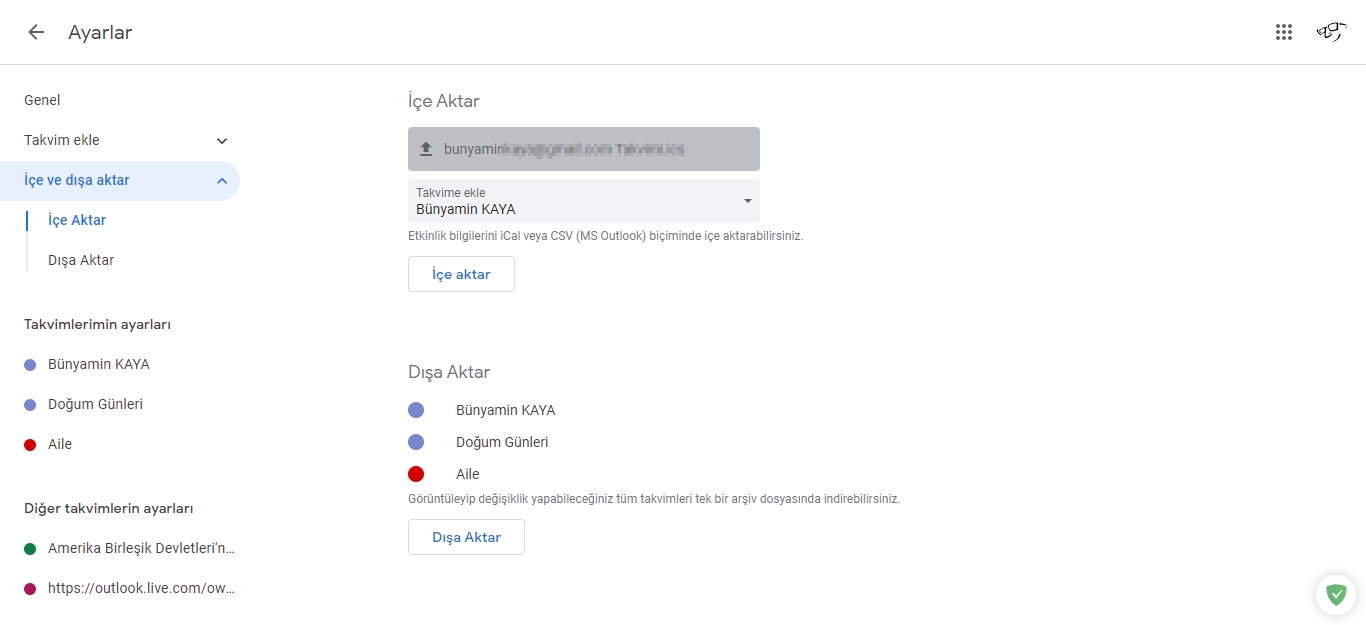
Task: Select Genel in the settings sidebar
Action: (x=42, y=100)
